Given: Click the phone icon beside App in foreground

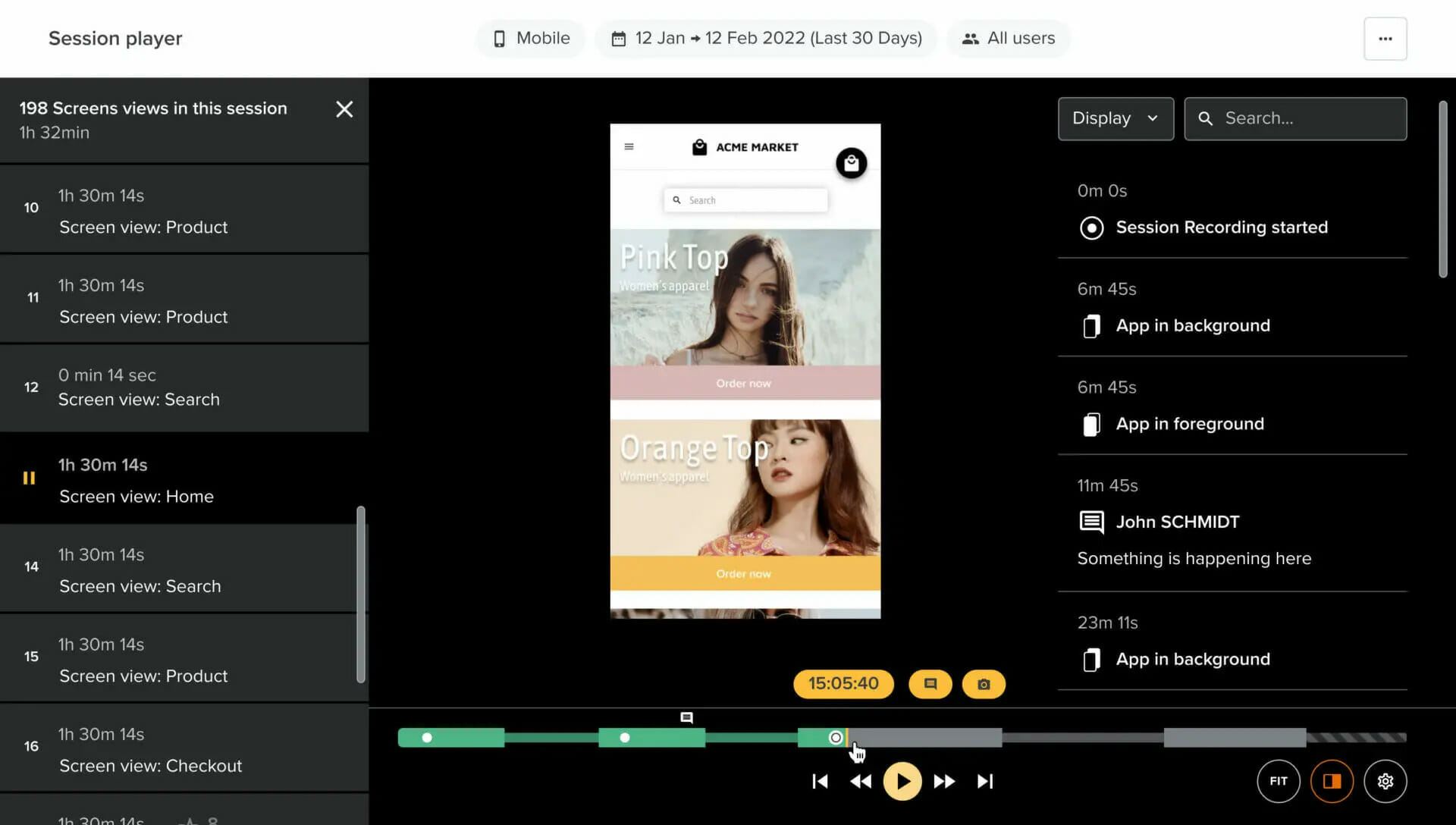Looking at the screenshot, I should coord(1091,424).
